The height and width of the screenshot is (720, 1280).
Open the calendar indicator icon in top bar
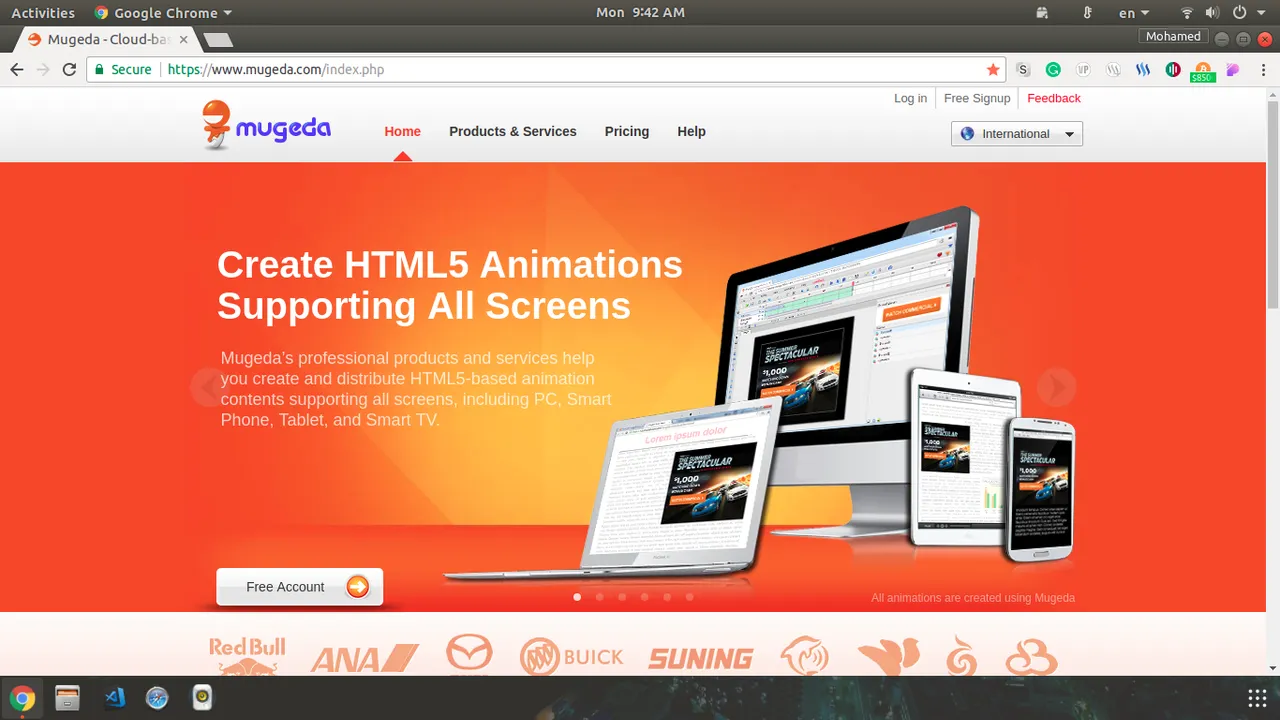[x=1042, y=13]
